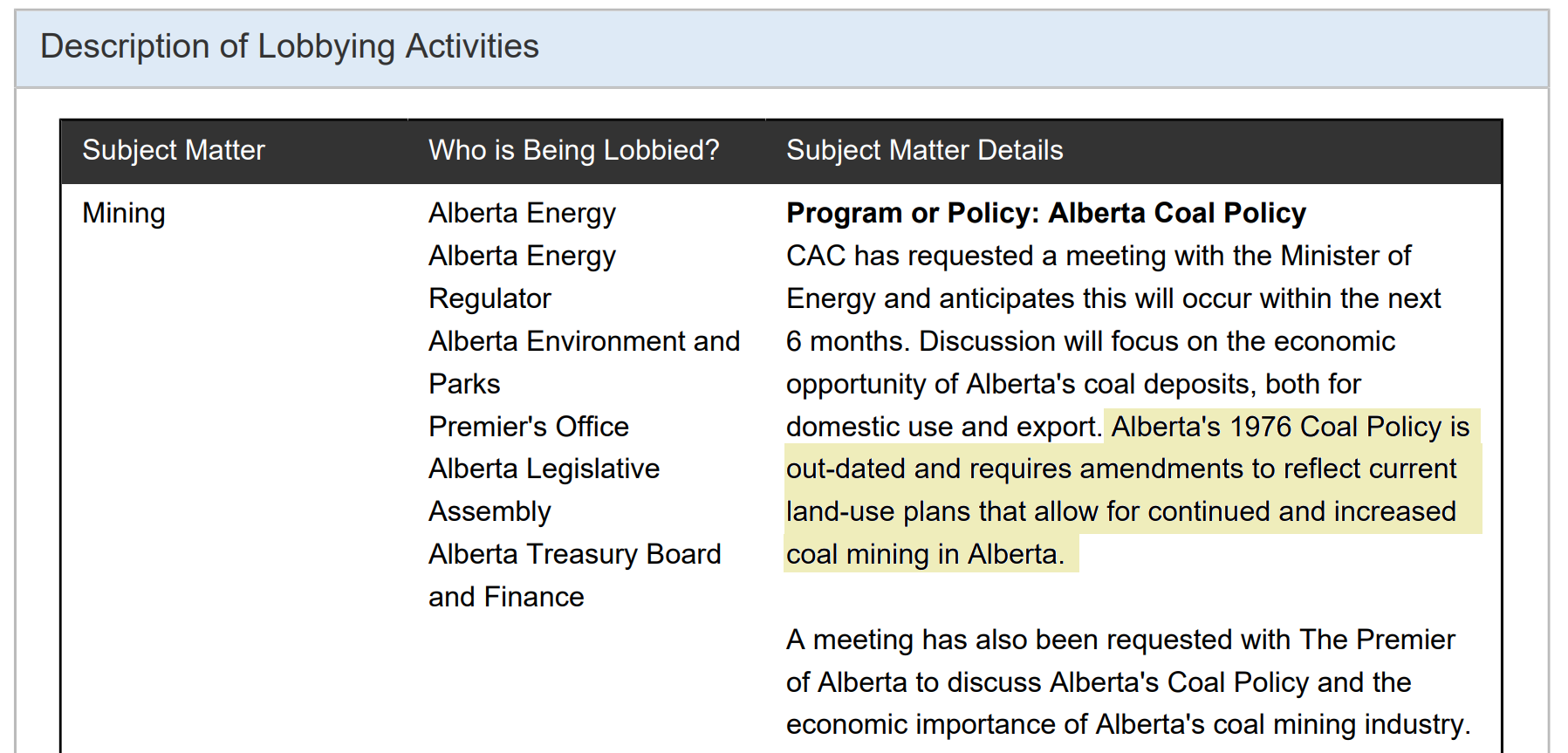Click highlighted line ending 'coal mining in Alberta'

925,554
